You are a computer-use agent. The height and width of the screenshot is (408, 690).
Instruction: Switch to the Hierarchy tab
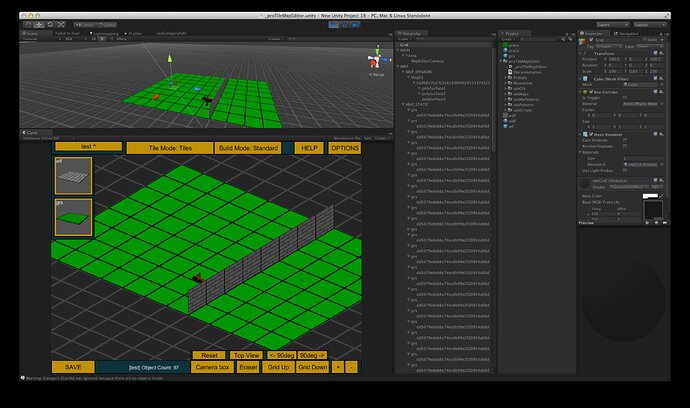[410, 33]
